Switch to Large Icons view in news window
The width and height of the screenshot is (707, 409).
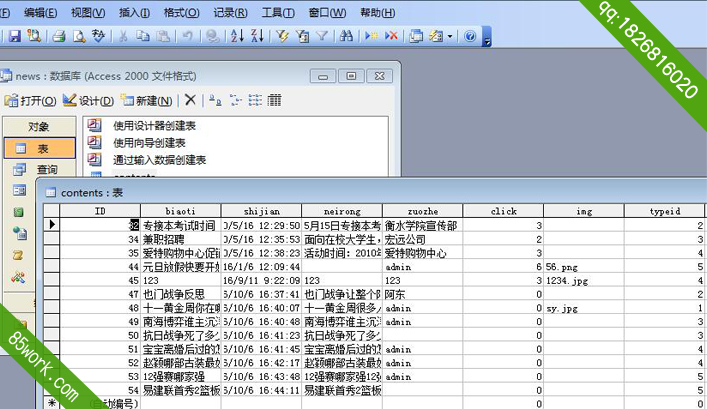pyautogui.click(x=215, y=100)
